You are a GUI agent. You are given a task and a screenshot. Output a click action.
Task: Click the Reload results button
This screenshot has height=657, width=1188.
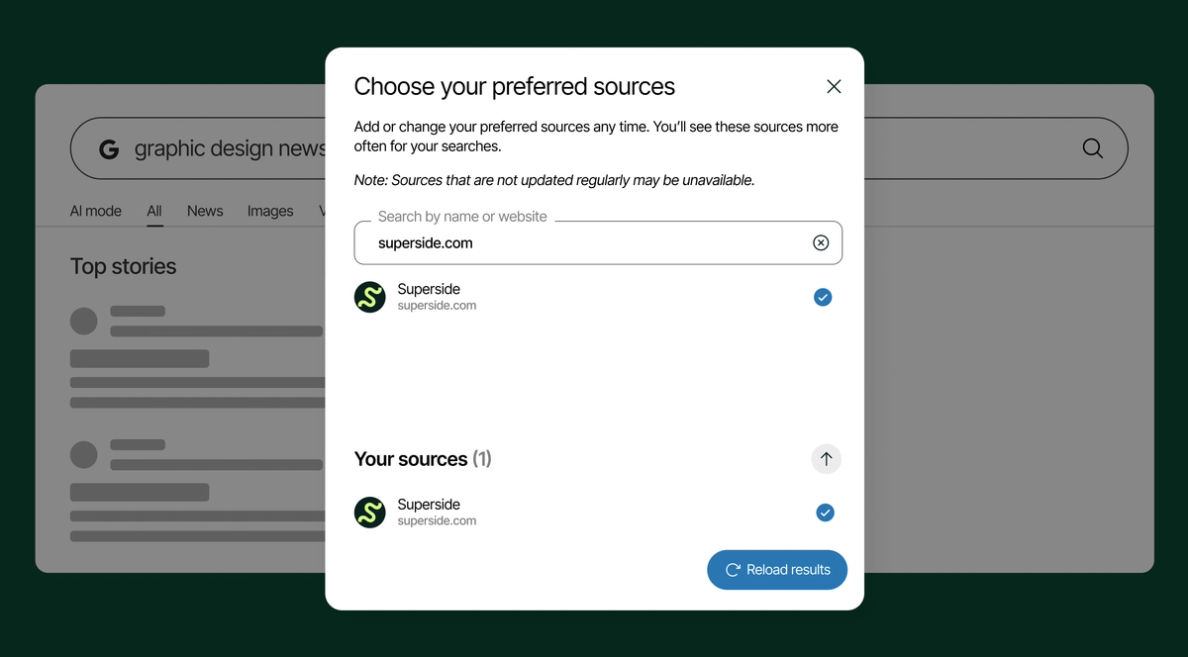coord(777,569)
